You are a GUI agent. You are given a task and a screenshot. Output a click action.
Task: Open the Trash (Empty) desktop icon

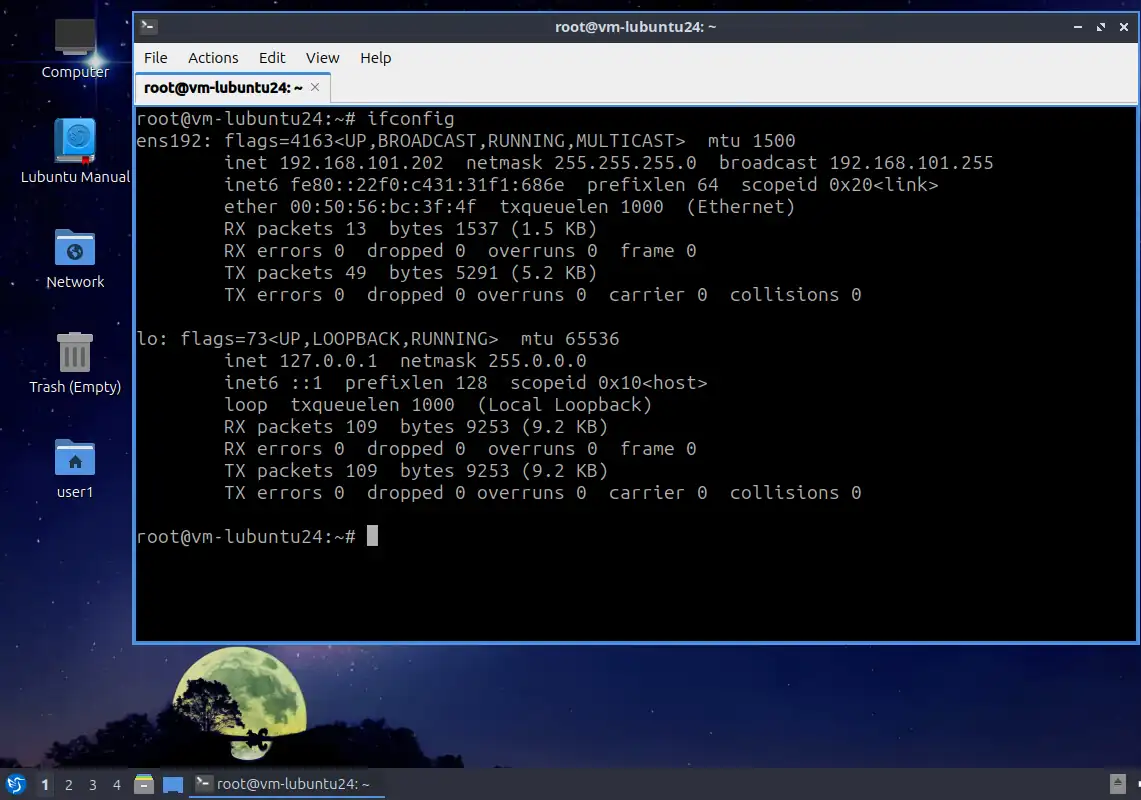tap(75, 363)
